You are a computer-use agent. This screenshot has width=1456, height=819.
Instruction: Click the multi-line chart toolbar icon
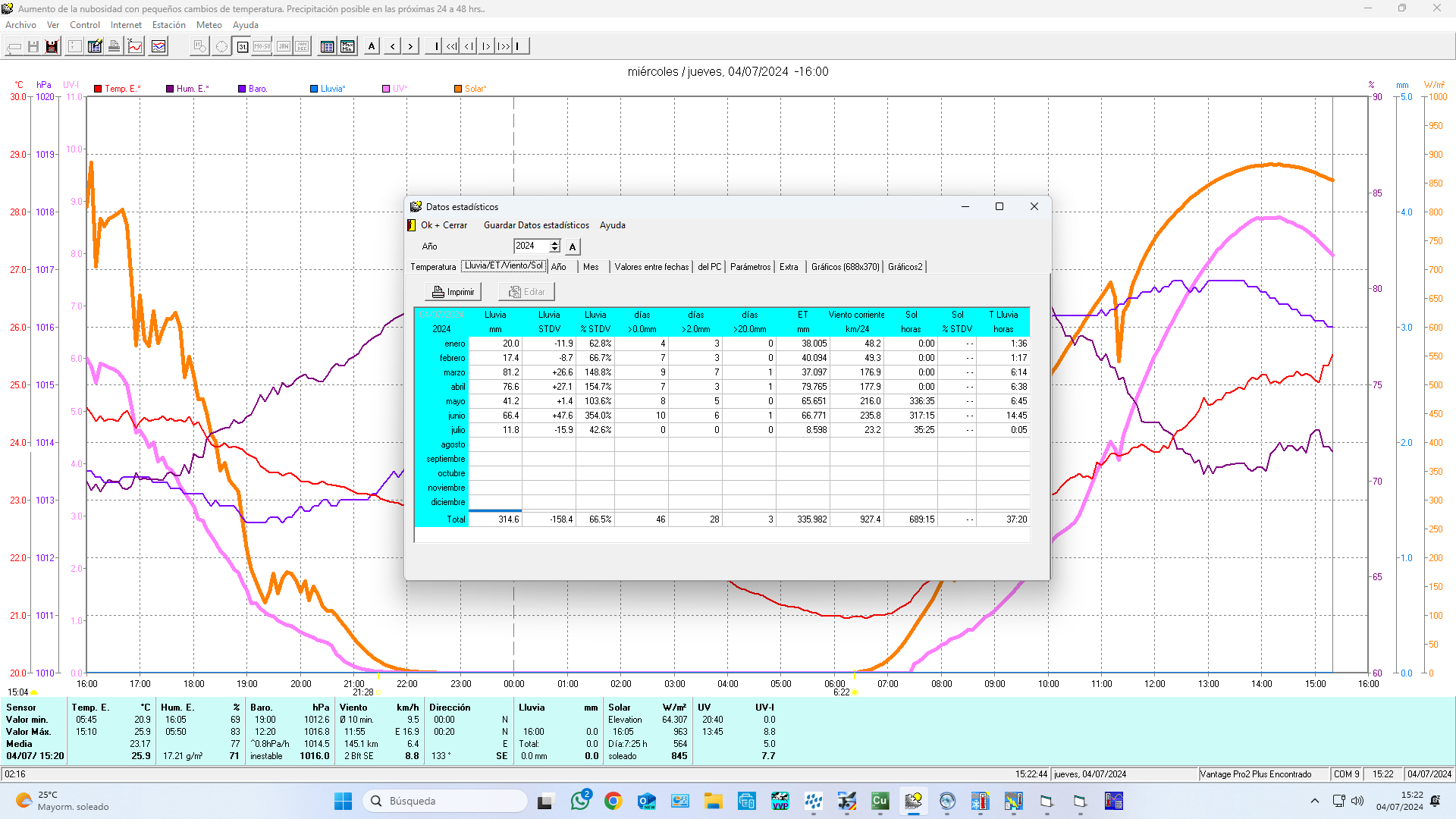click(x=158, y=46)
